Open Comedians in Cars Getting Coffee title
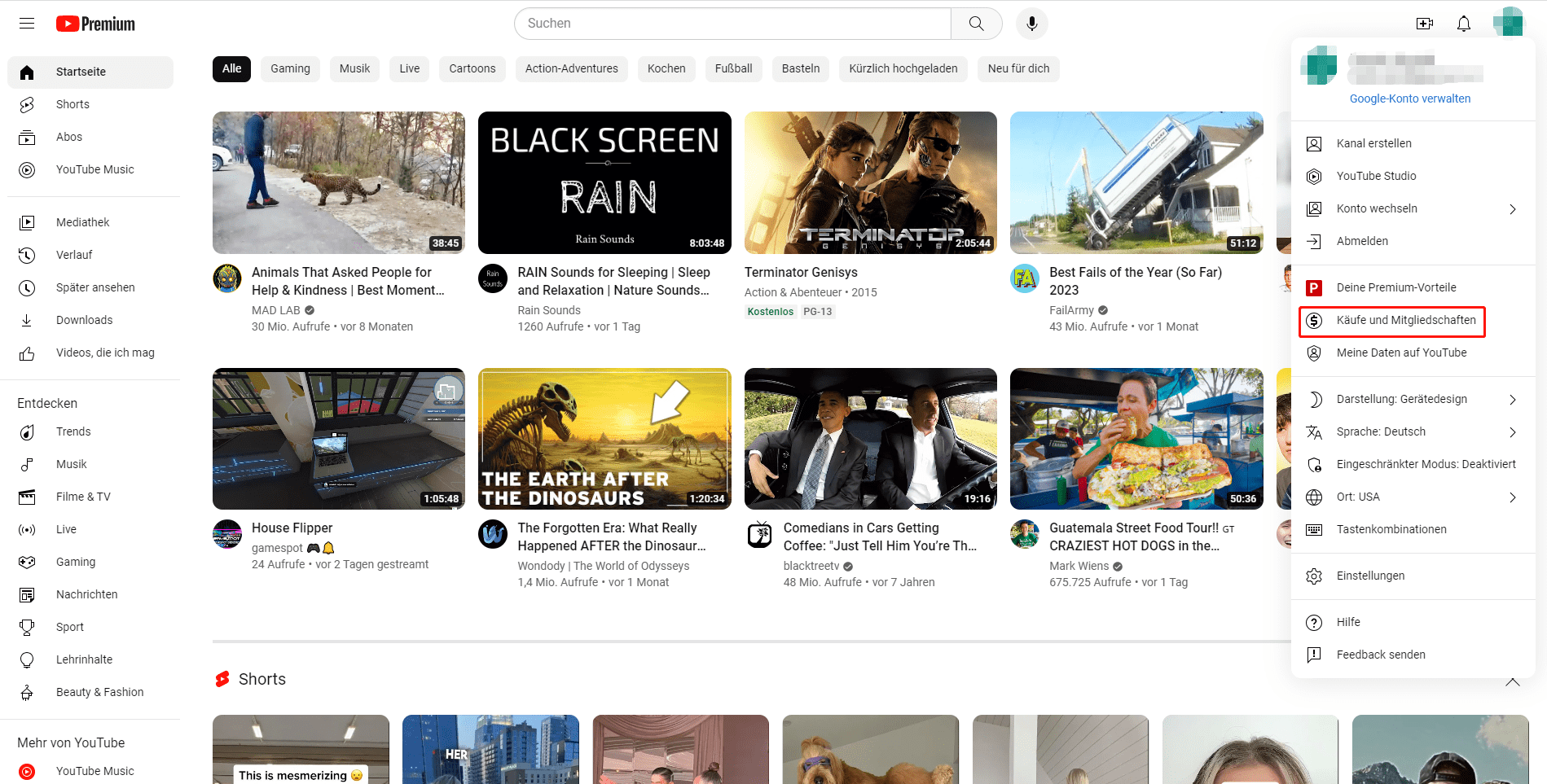Image resolution: width=1547 pixels, height=784 pixels. click(880, 537)
